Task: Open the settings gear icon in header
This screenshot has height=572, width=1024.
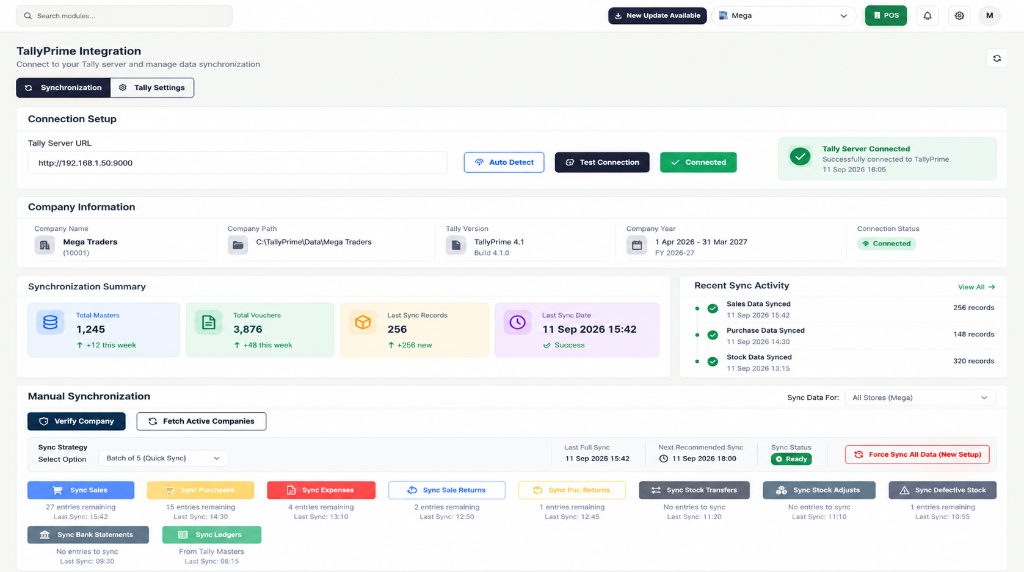Action: 959,16
